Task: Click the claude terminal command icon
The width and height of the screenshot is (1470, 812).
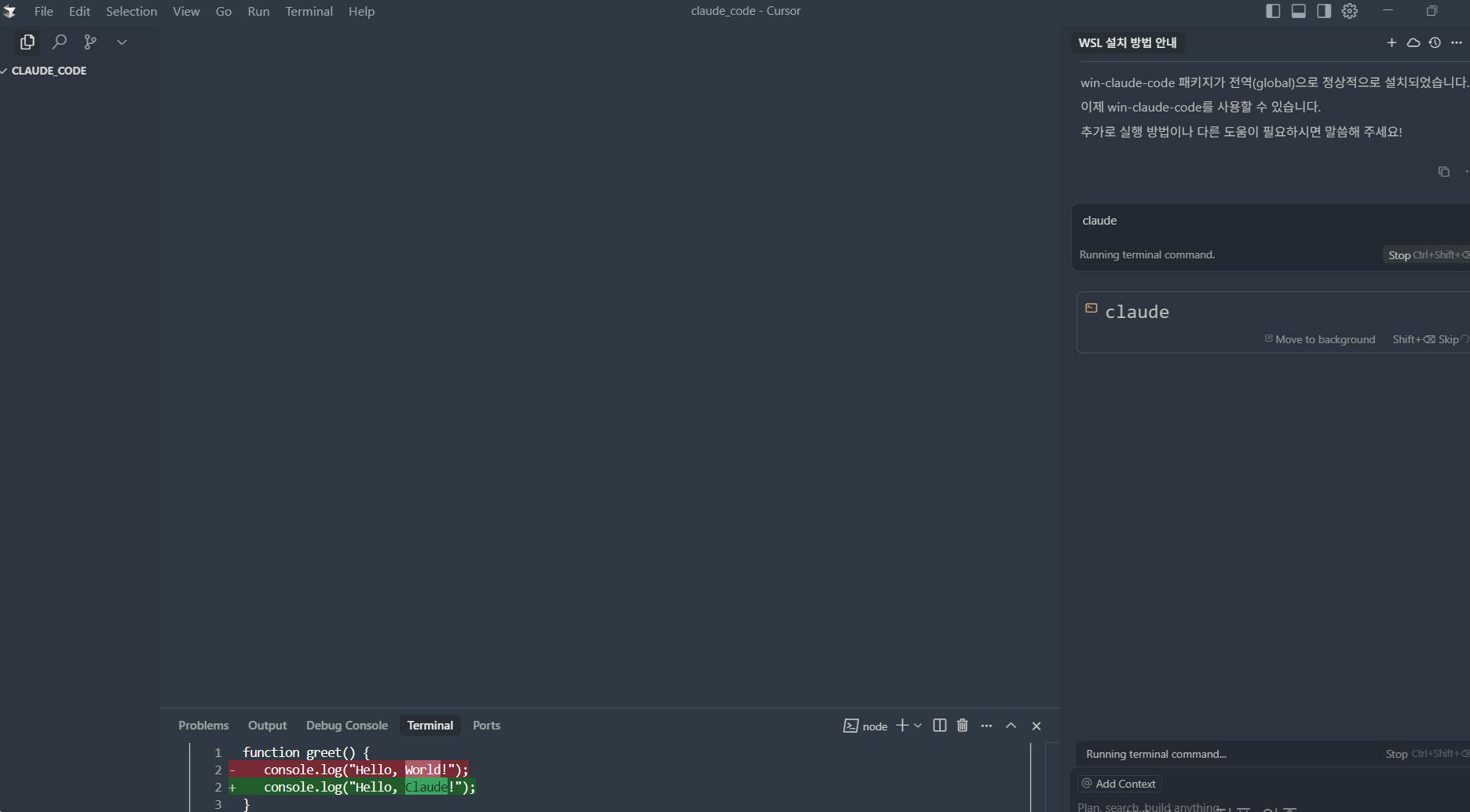Action: (x=1091, y=308)
